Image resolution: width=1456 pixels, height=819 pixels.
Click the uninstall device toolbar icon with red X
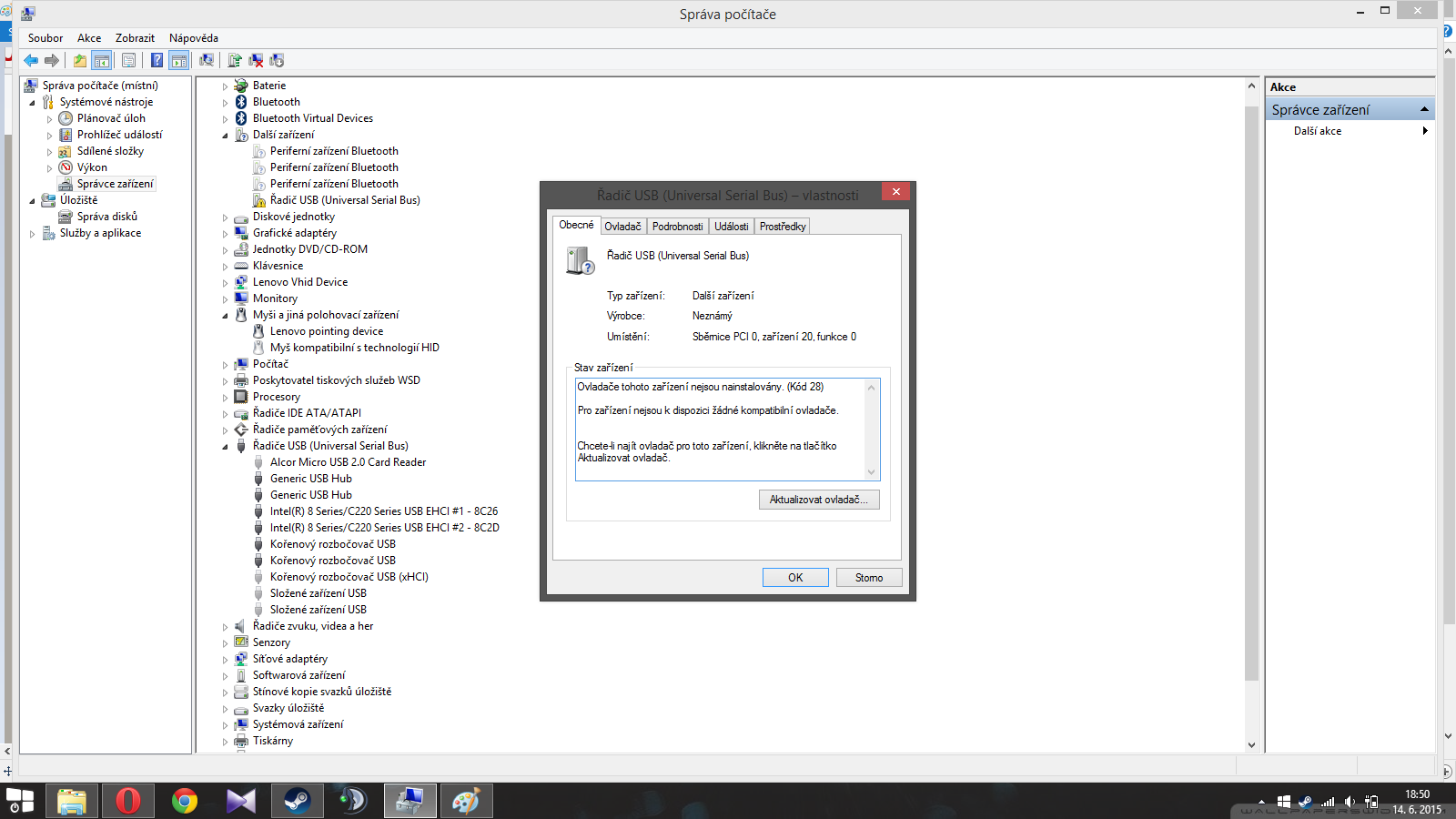click(x=256, y=60)
